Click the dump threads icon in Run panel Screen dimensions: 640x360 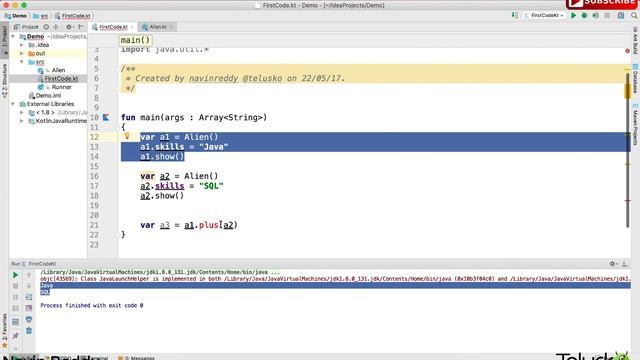point(16,308)
